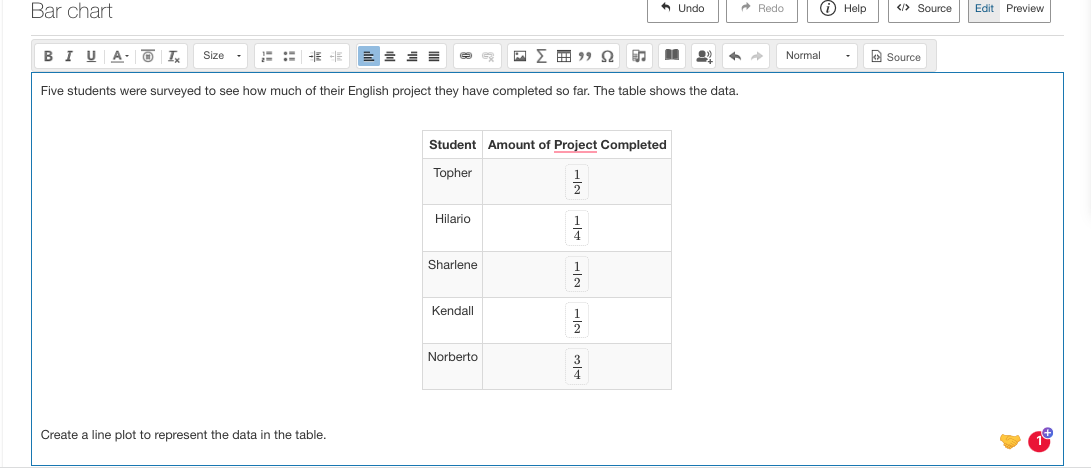Open the Help button
Viewport: 1091px width, 473px height.
pos(843,9)
